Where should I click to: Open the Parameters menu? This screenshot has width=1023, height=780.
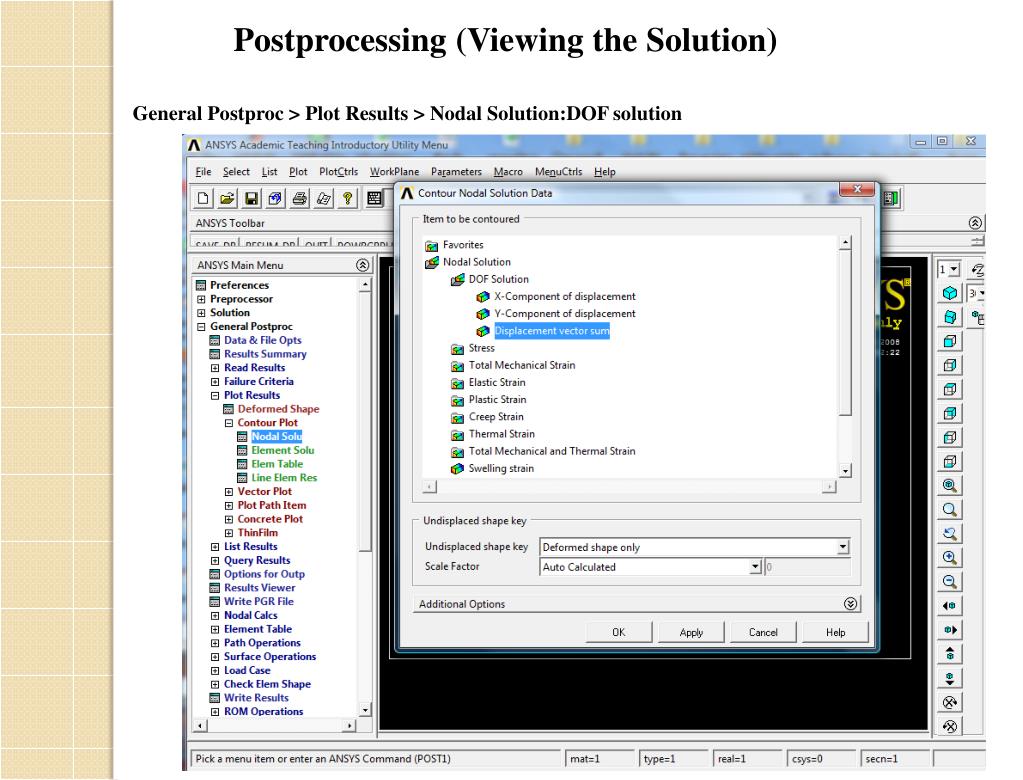[x=456, y=172]
